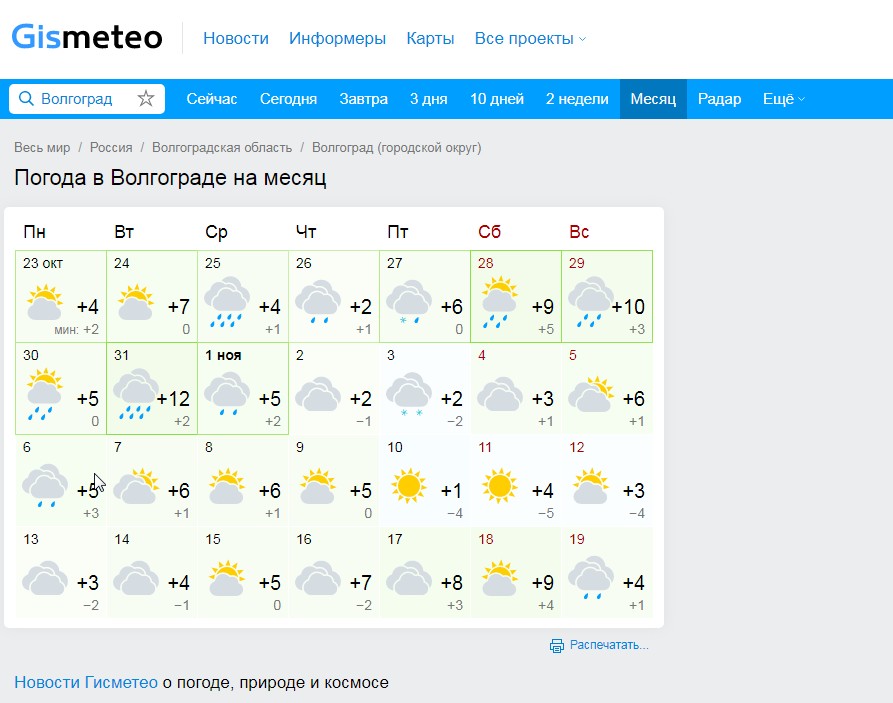Click the November 6 day cell
The image size is (893, 703).
[x=61, y=480]
